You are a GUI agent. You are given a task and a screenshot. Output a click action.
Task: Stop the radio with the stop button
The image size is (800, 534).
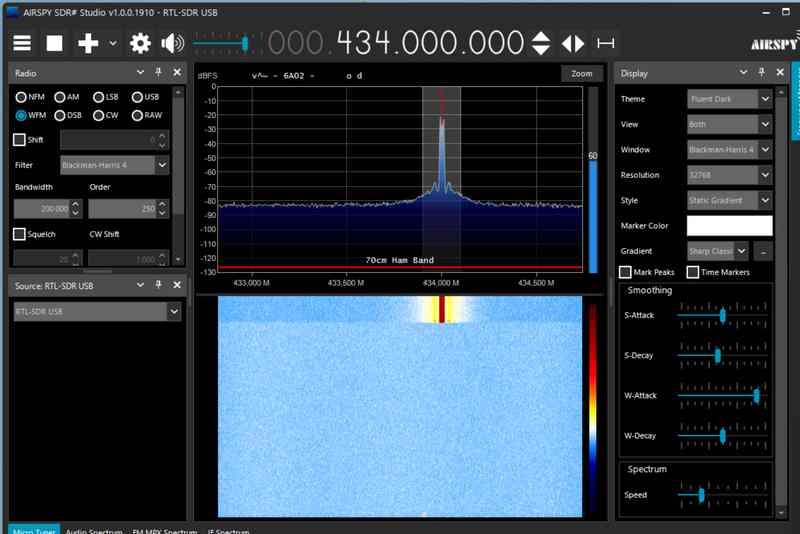[55, 43]
